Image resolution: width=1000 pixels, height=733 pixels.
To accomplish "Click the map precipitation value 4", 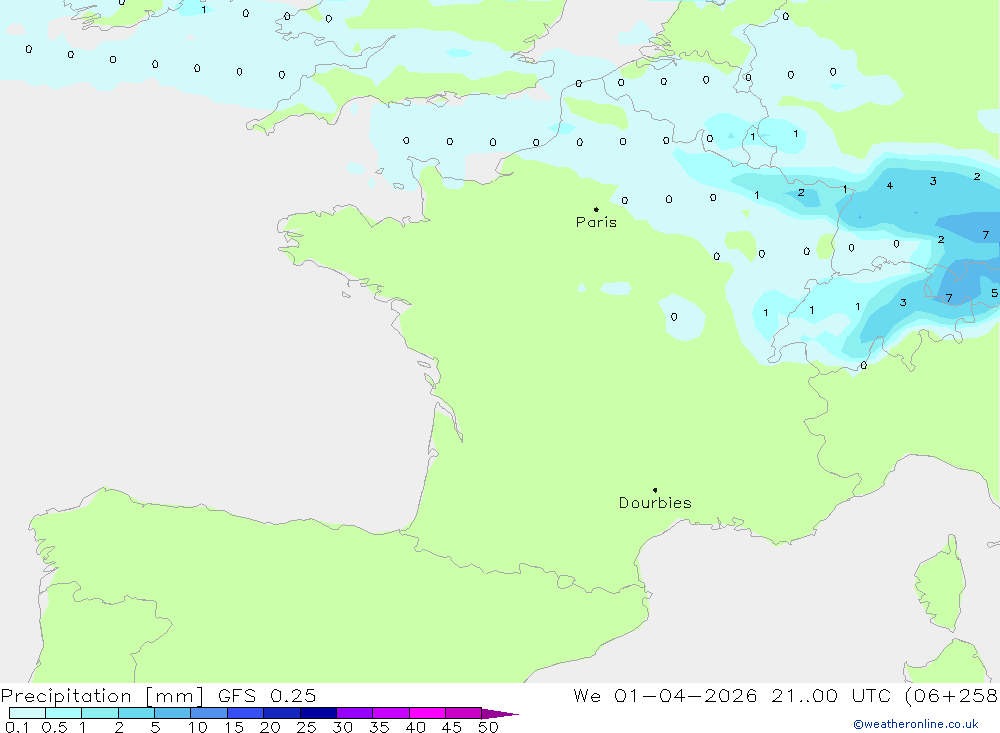I will pos(890,186).
